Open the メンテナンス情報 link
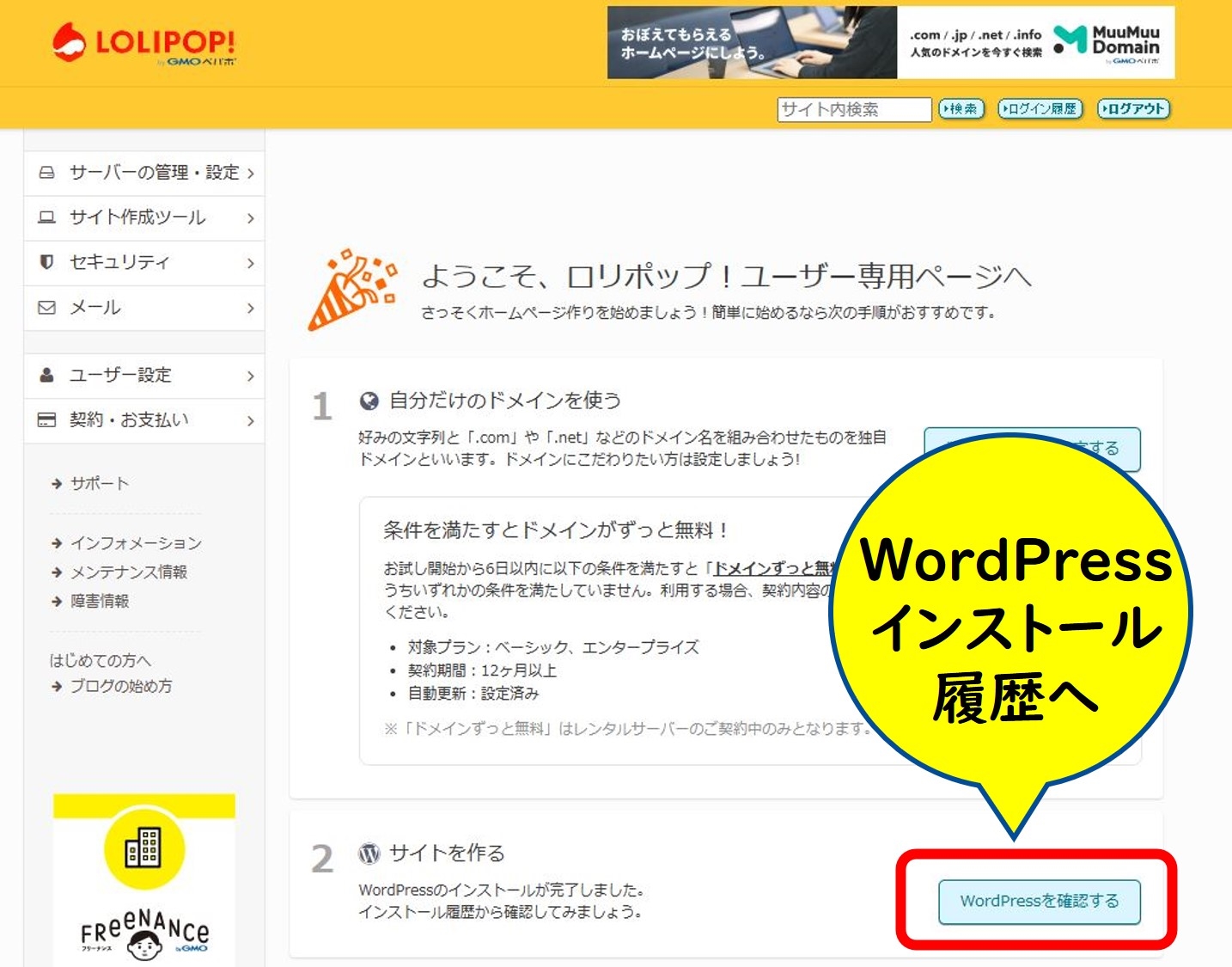Viewport: 1232px width, 967px height. click(x=129, y=572)
